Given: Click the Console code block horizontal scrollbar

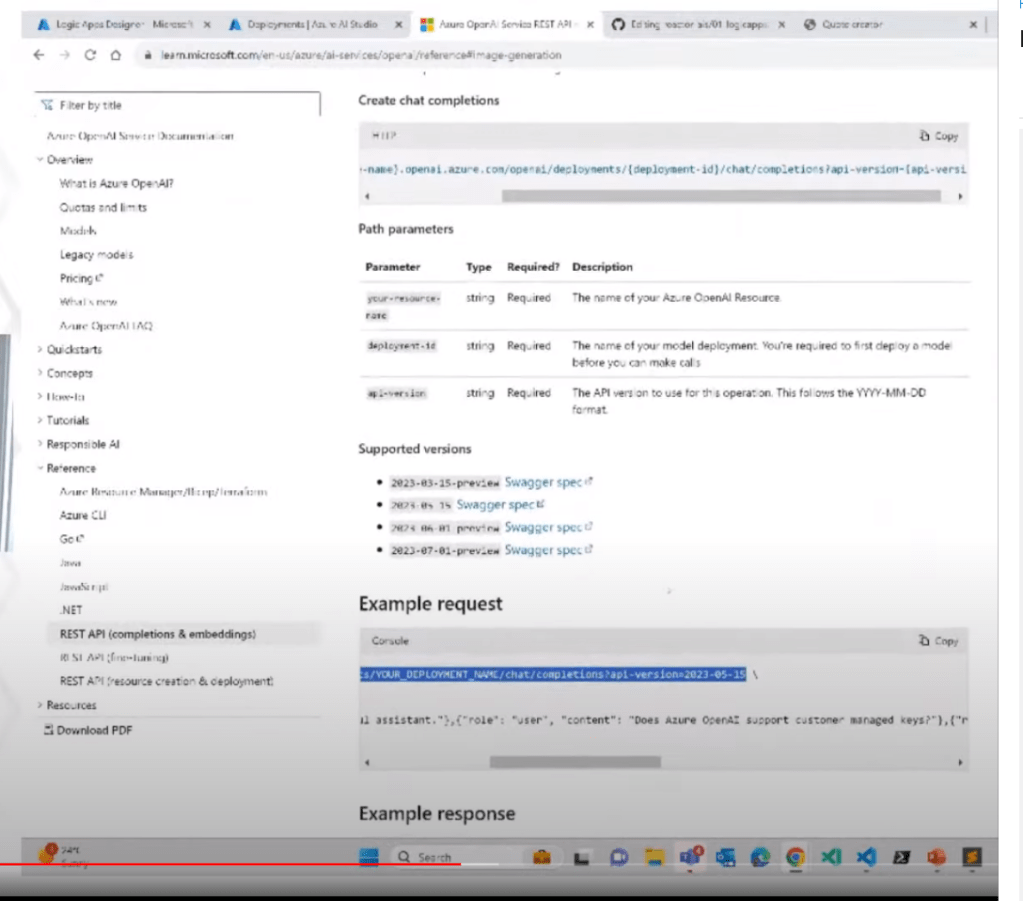Looking at the screenshot, I should [x=575, y=762].
